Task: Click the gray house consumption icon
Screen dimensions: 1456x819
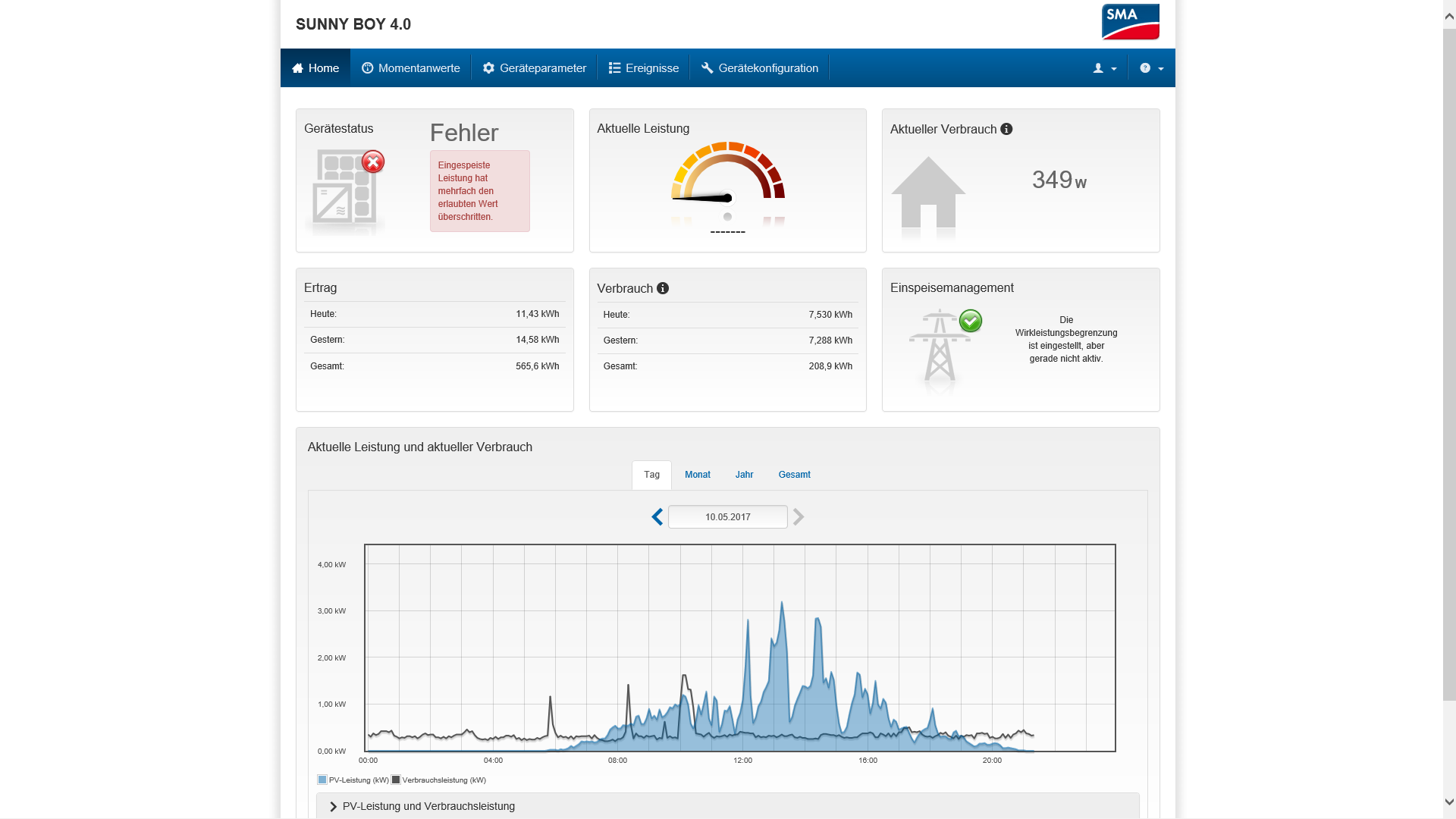Action: click(927, 193)
